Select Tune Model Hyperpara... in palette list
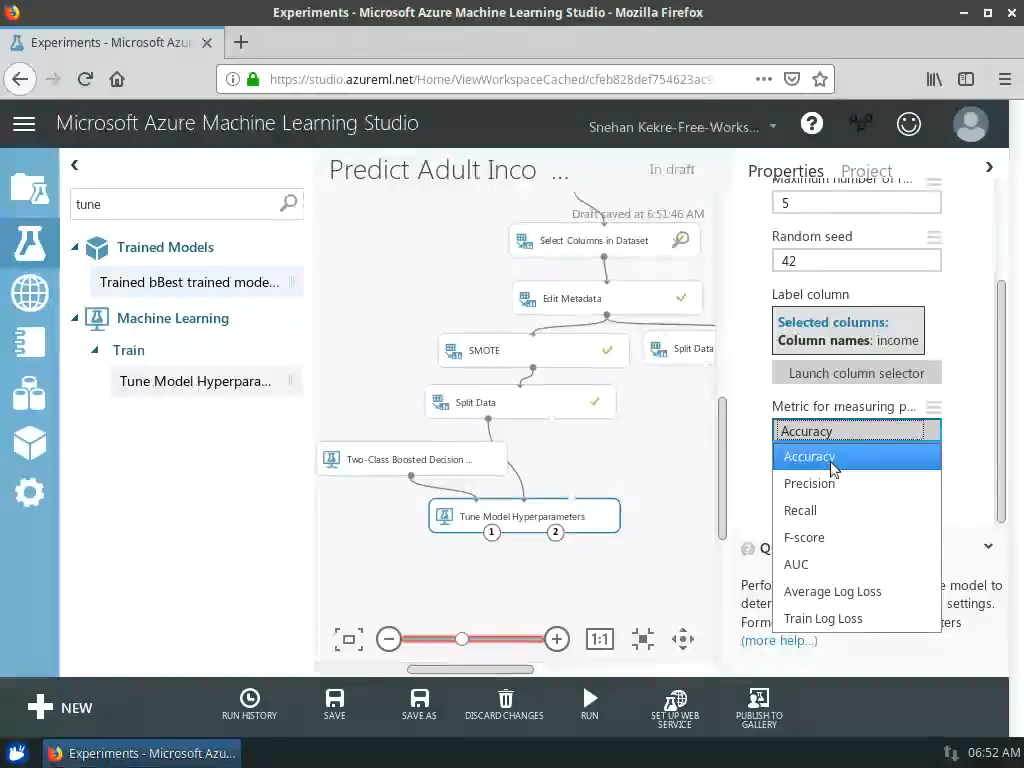Screen dimensions: 1024x768 [x=206, y=381]
